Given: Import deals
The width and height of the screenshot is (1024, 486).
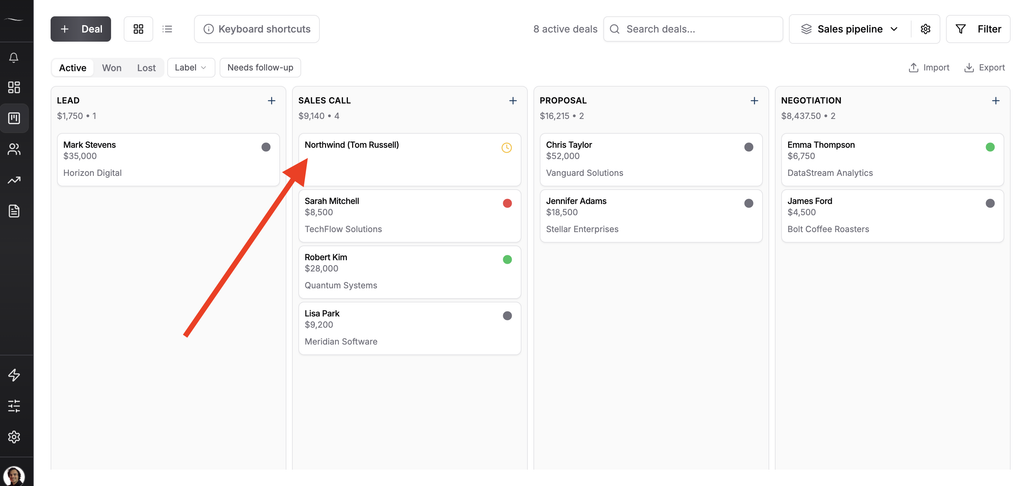Looking at the screenshot, I should click(929, 67).
